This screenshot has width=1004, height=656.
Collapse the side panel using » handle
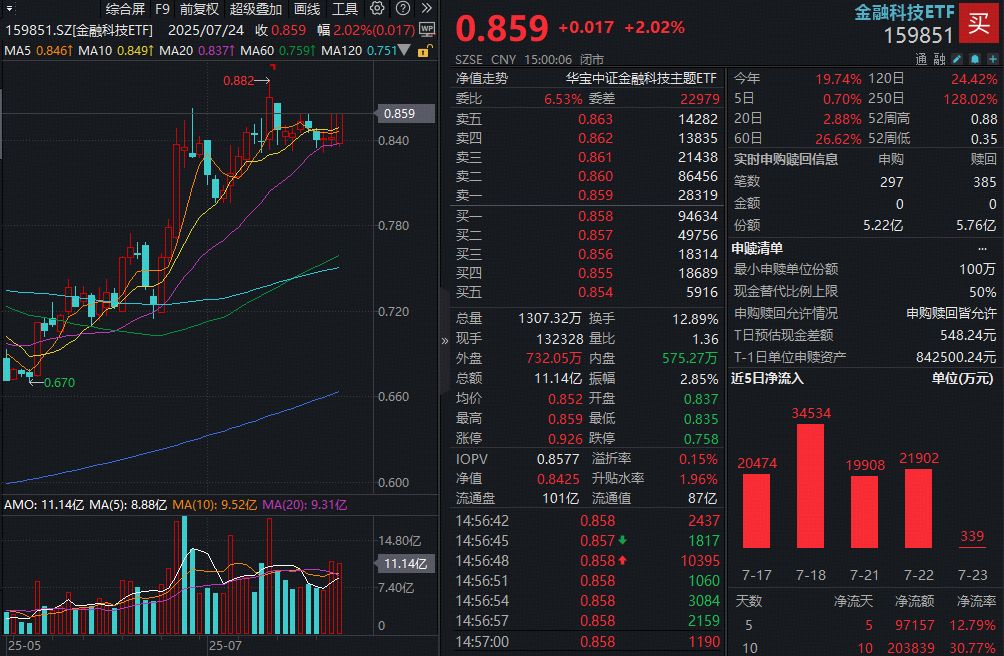point(445,341)
